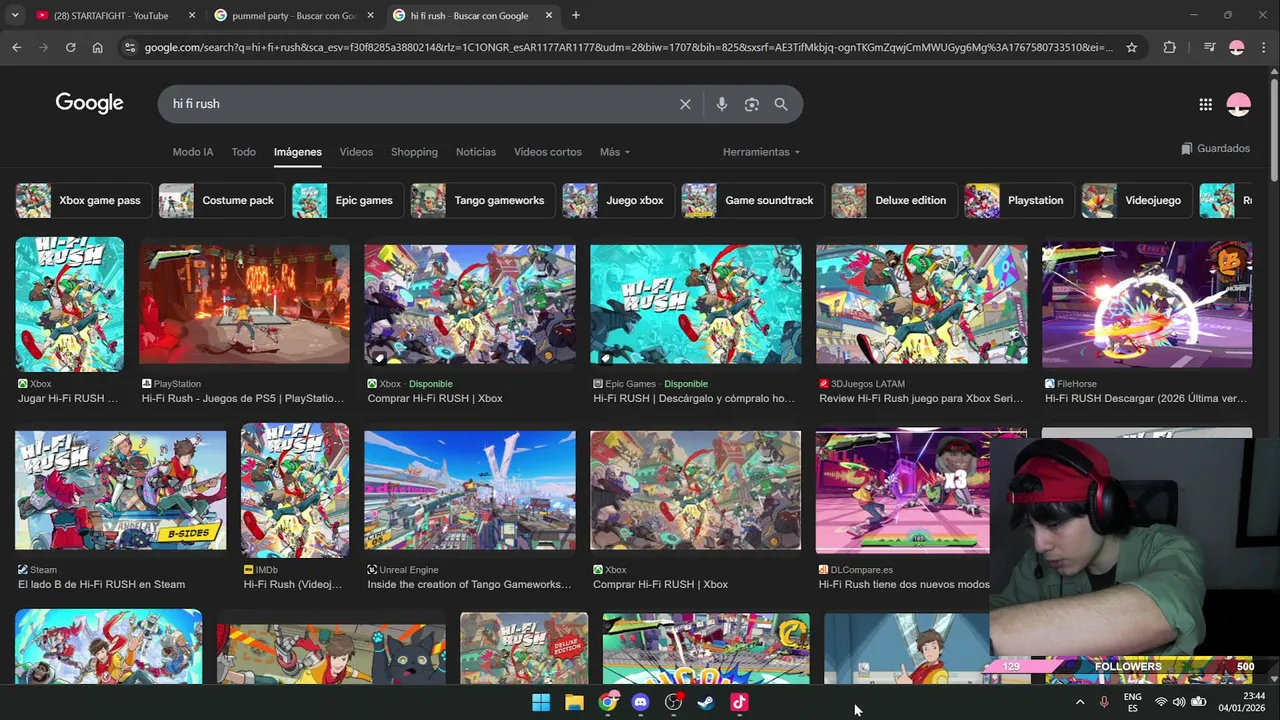1280x720 pixels.
Task: Open the browser Home page
Action: point(97,47)
